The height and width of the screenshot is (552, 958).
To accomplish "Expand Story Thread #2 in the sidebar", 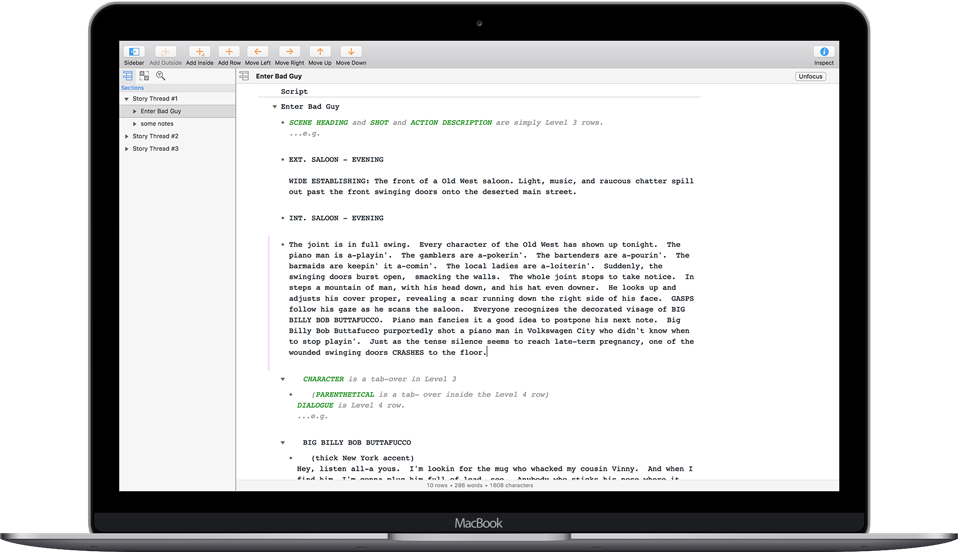I will pyautogui.click(x=126, y=136).
